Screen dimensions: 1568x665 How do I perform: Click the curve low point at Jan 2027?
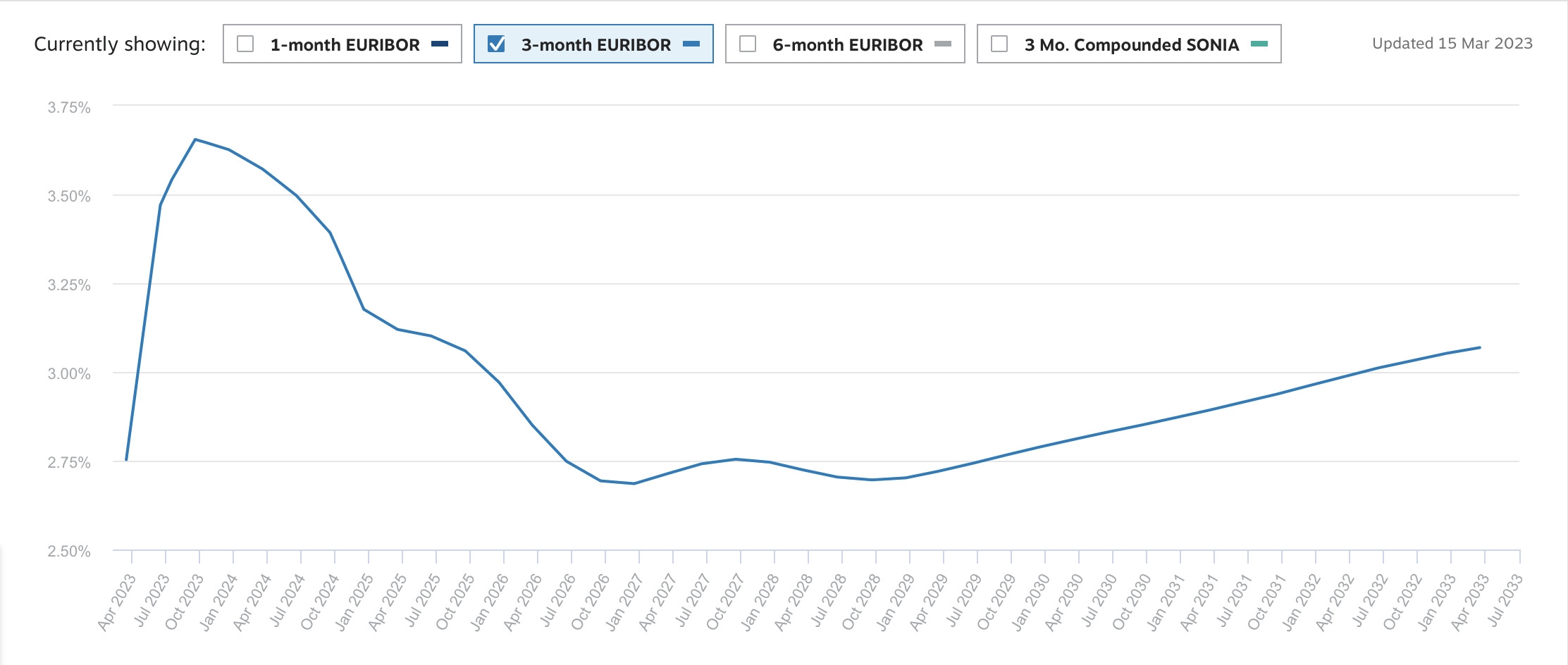pos(634,483)
